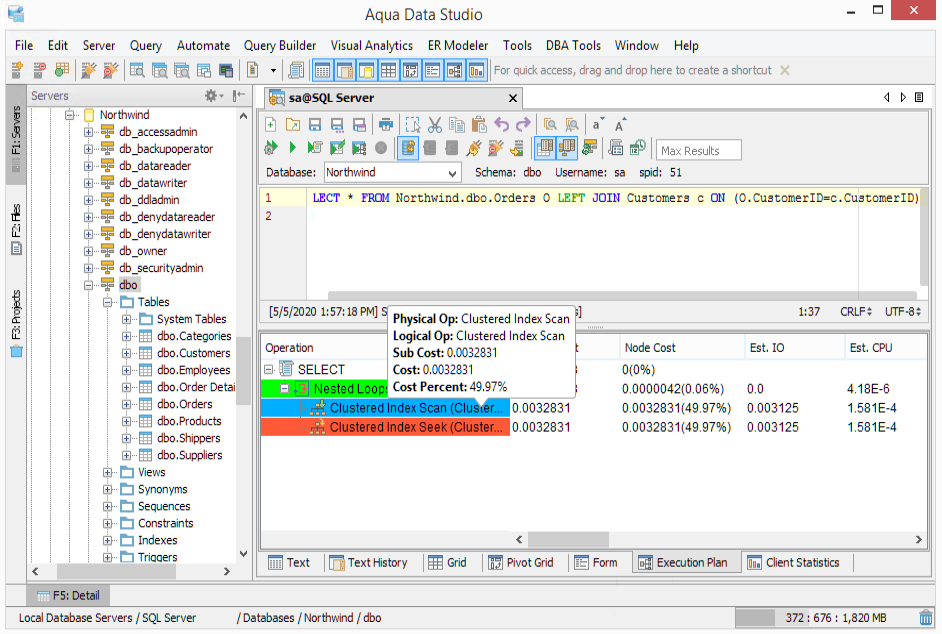Screen dimensions: 942x634
Task: Click the trash can icon in status bar
Action: tap(928, 618)
